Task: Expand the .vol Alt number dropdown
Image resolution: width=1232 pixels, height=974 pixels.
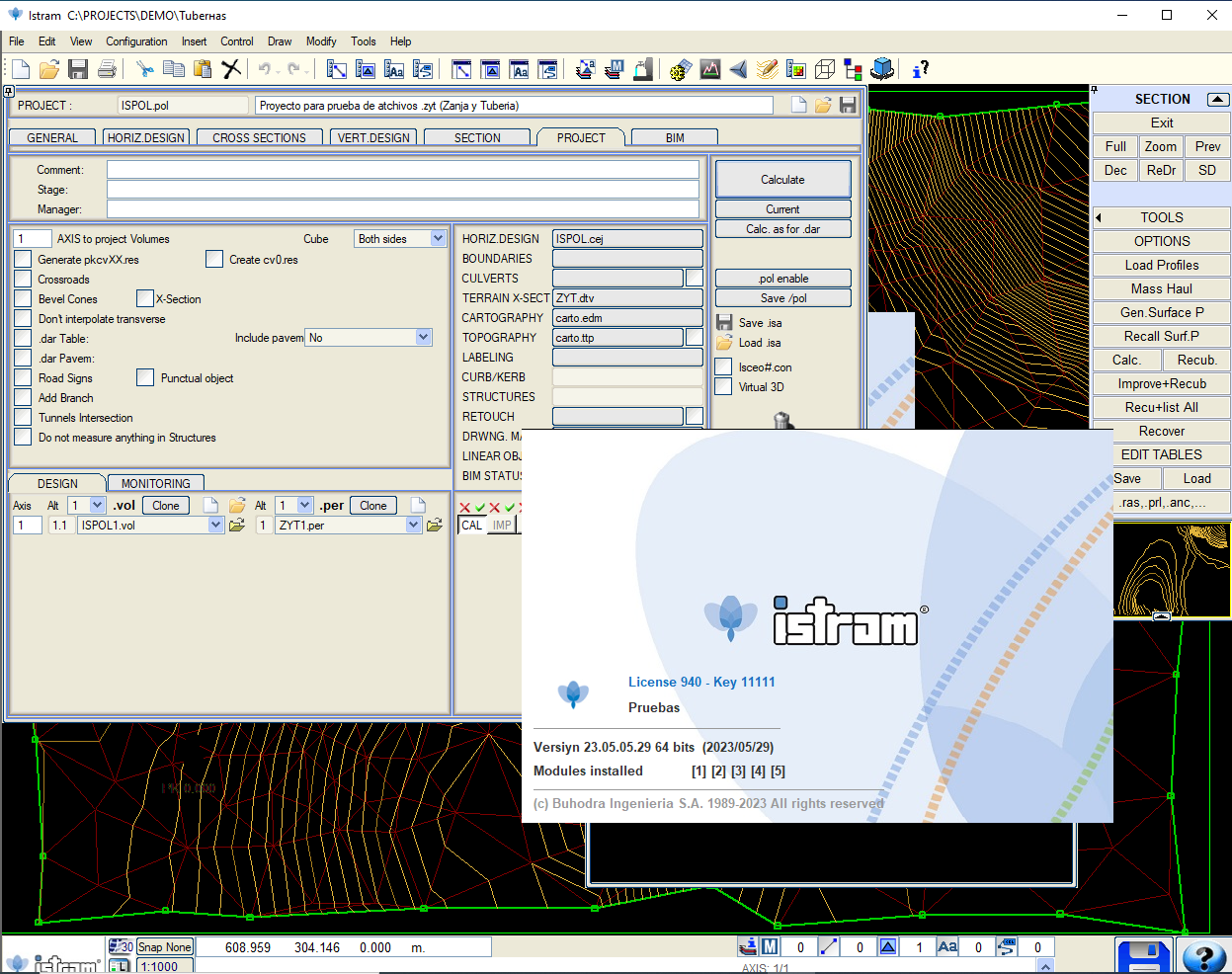Action: pyautogui.click(x=97, y=505)
